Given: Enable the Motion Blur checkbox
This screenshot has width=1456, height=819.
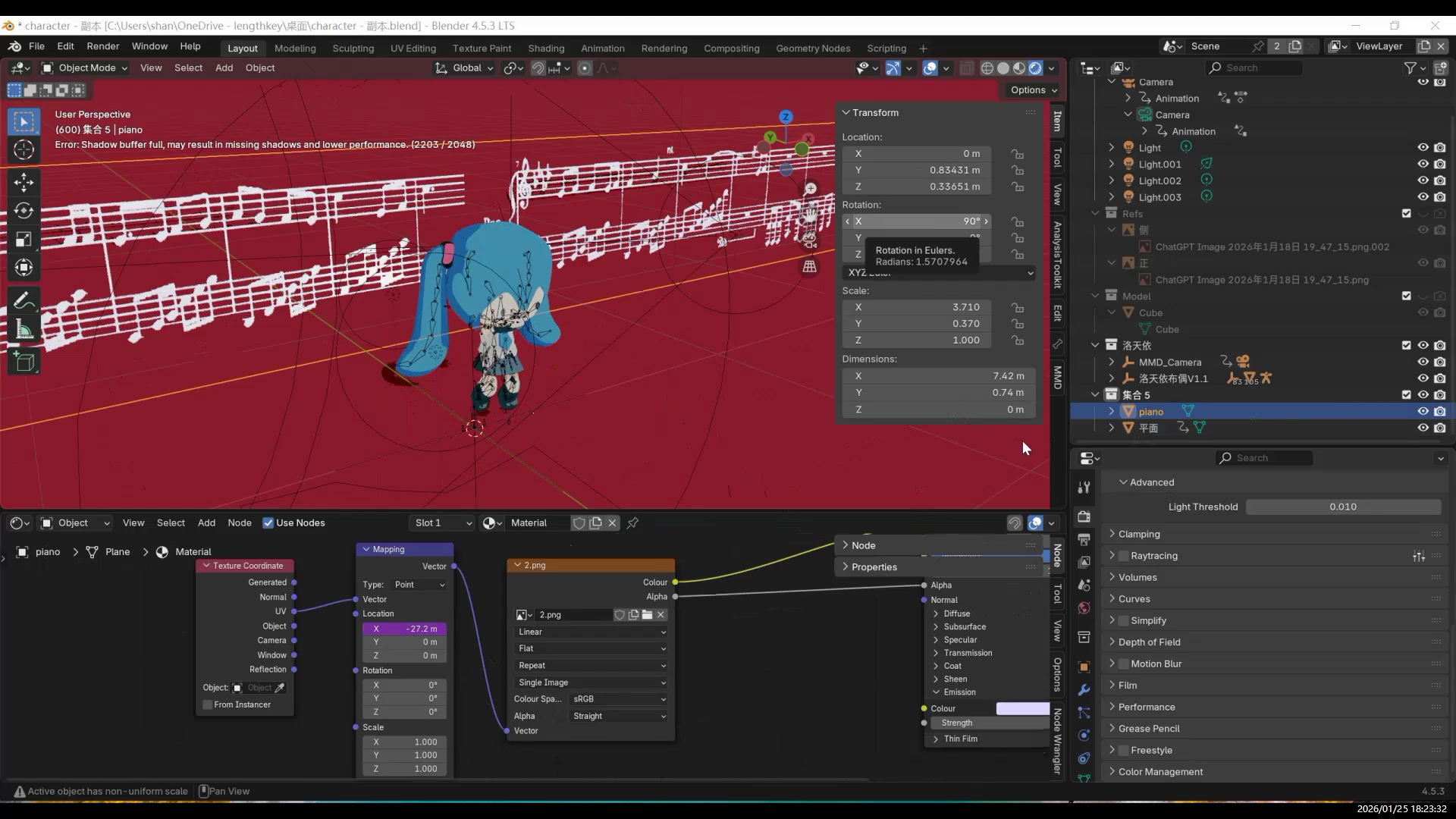Looking at the screenshot, I should coord(1124,664).
